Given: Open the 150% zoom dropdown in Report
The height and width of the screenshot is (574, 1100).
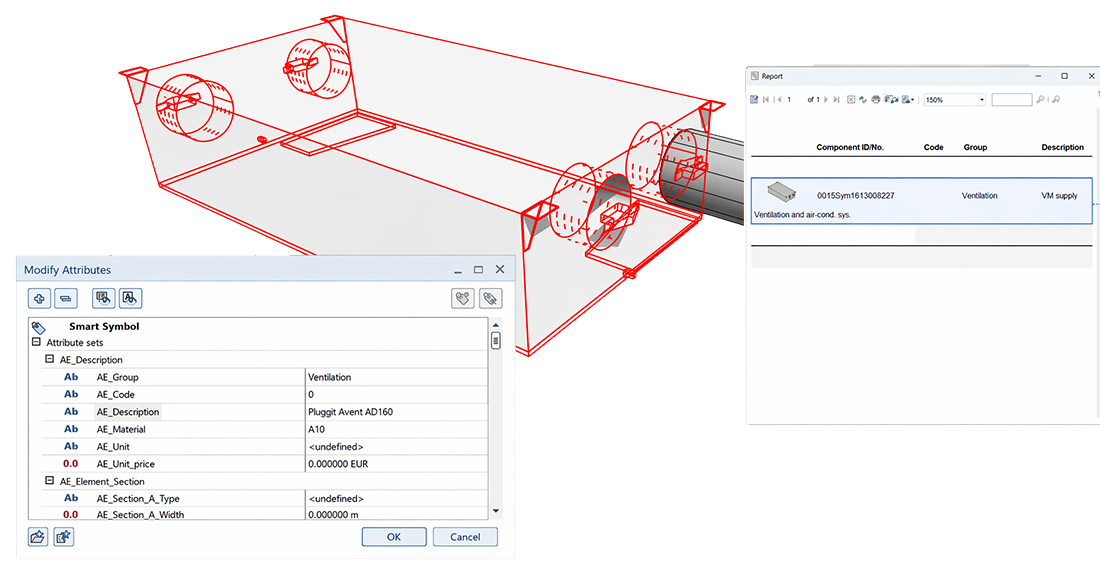Looking at the screenshot, I should [981, 100].
